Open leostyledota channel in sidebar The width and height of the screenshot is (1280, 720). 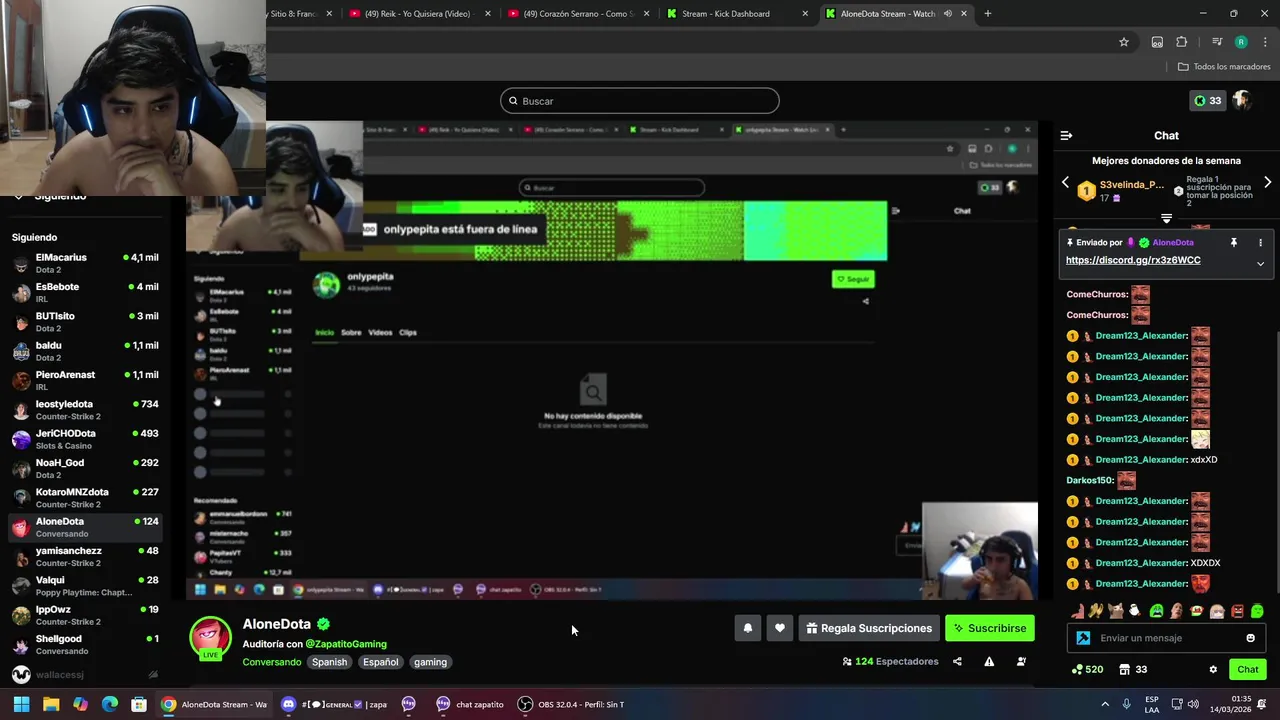(85, 410)
